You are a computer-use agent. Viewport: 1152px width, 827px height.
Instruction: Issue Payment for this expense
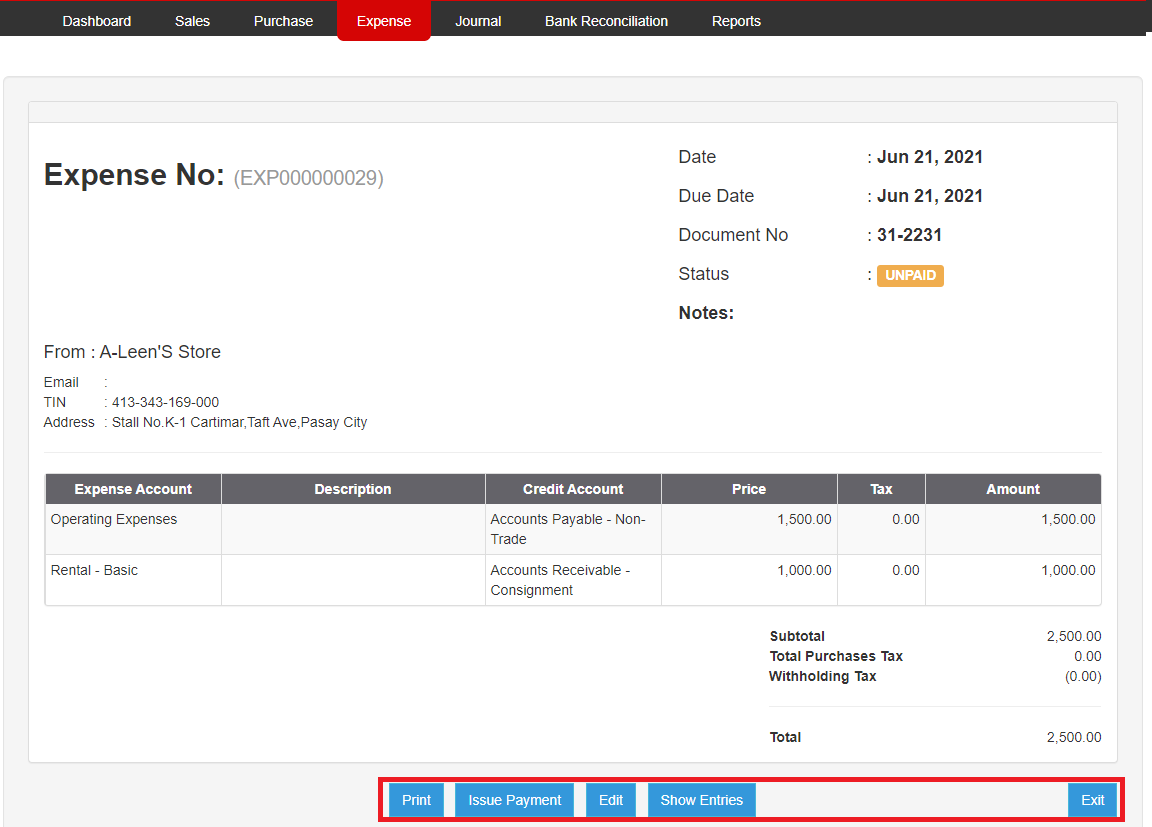pyautogui.click(x=514, y=800)
